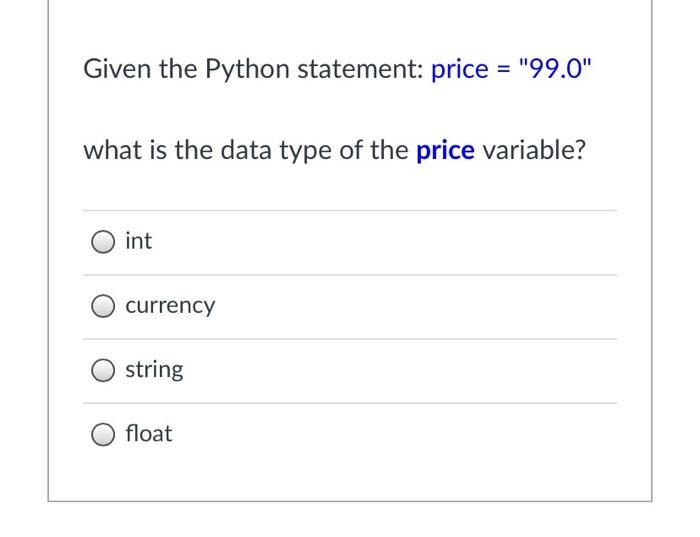Pick the "string" radio button
This screenshot has width=700, height=537.
click(x=105, y=371)
